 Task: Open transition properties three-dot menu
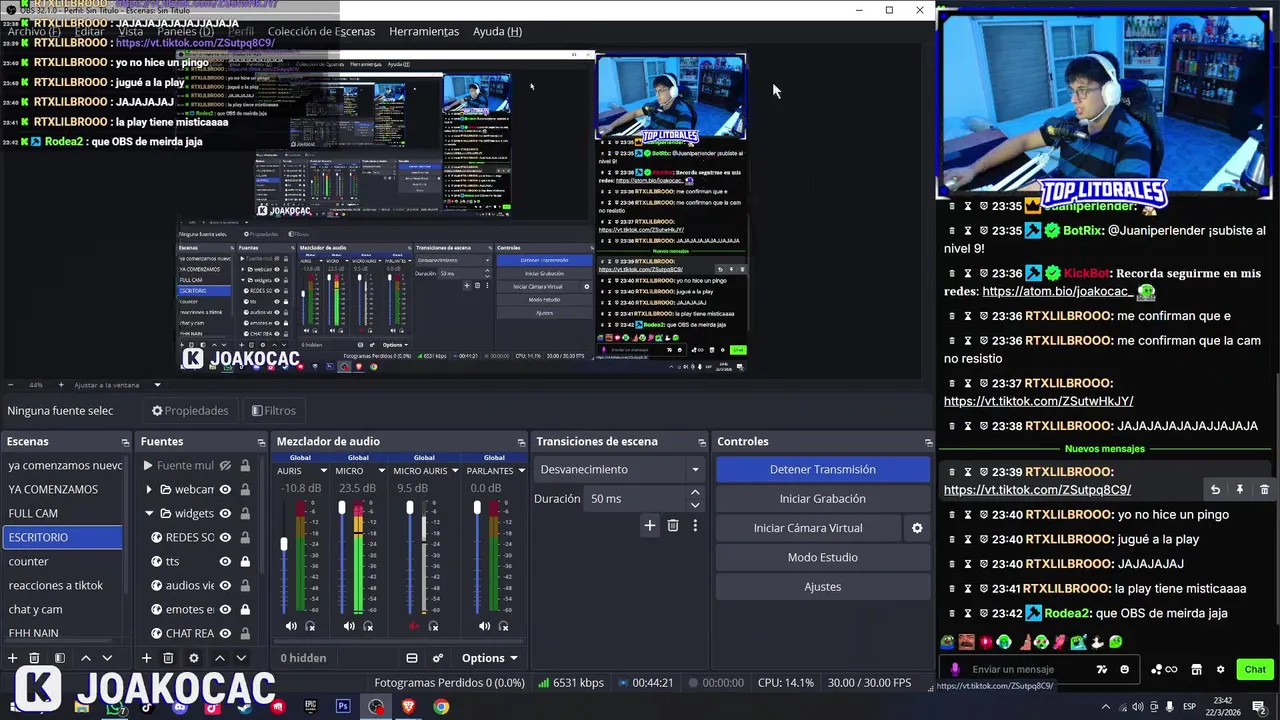[x=695, y=525]
